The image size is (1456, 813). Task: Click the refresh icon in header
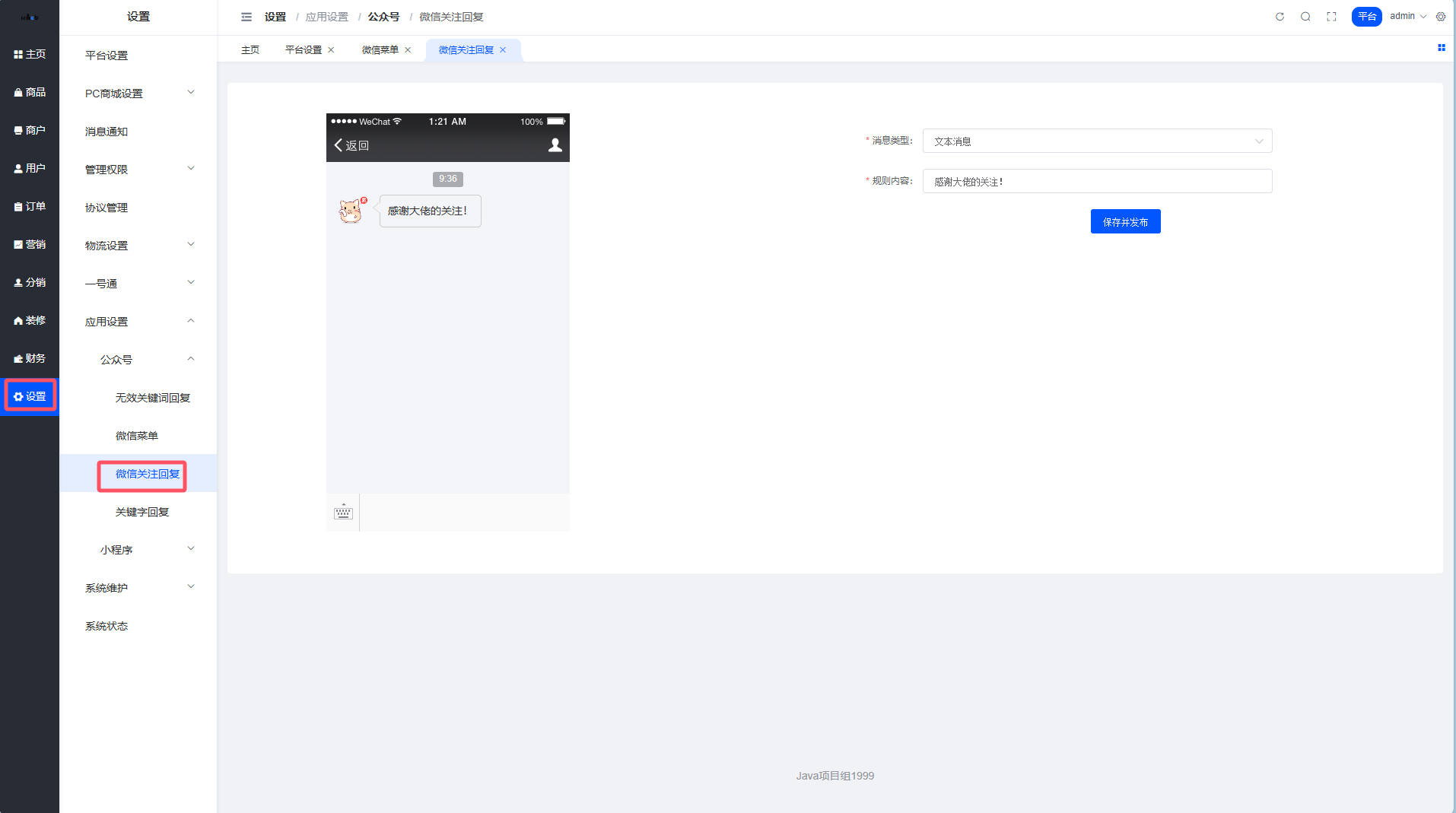coord(1280,17)
